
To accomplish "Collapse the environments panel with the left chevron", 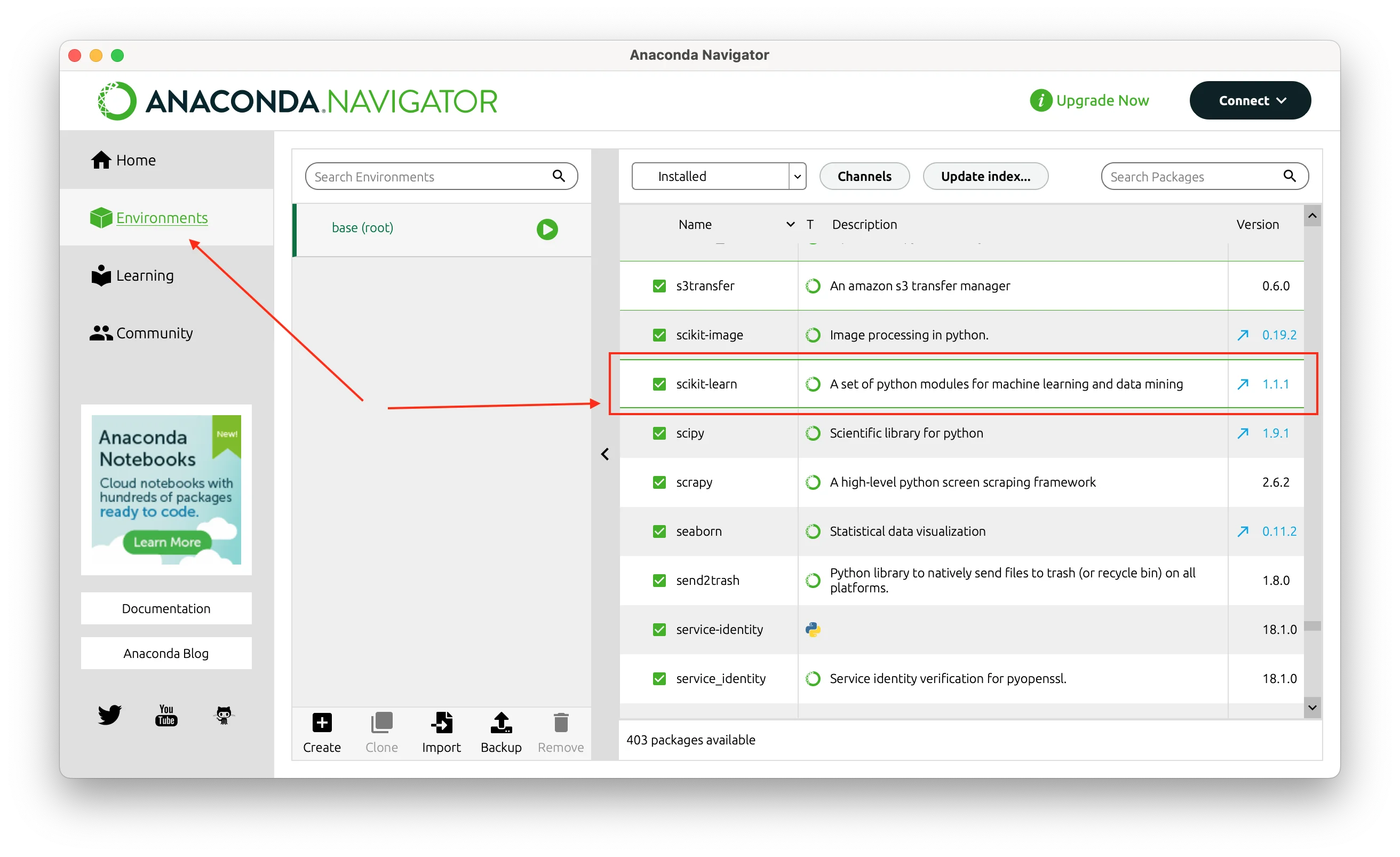I will (604, 454).
